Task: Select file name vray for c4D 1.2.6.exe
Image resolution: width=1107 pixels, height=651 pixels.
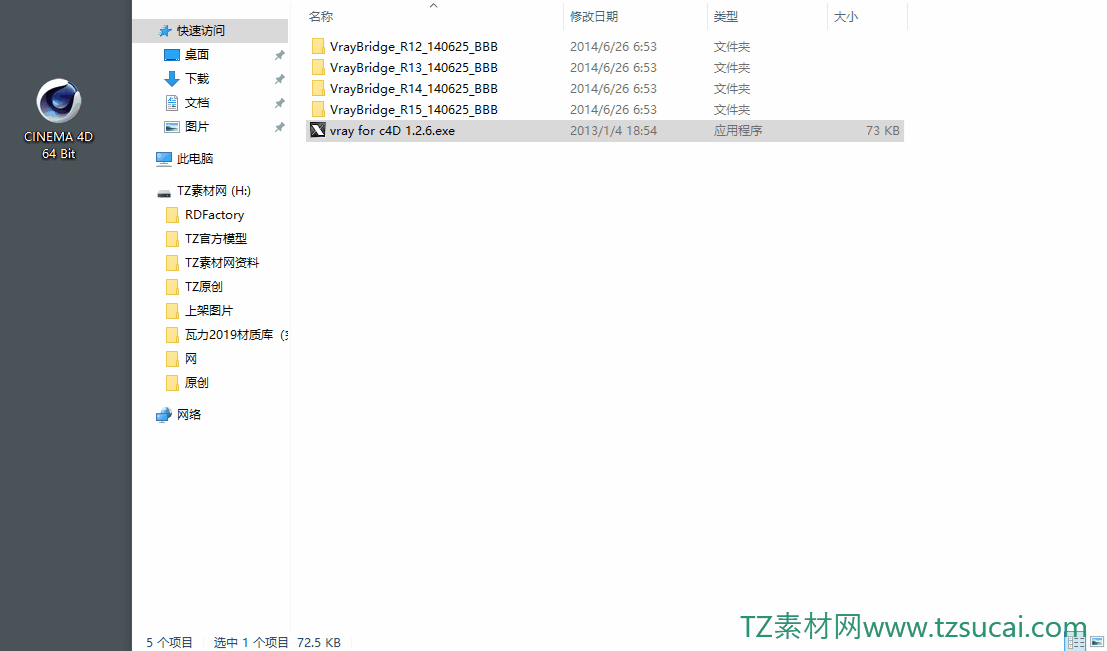Action: click(x=393, y=131)
